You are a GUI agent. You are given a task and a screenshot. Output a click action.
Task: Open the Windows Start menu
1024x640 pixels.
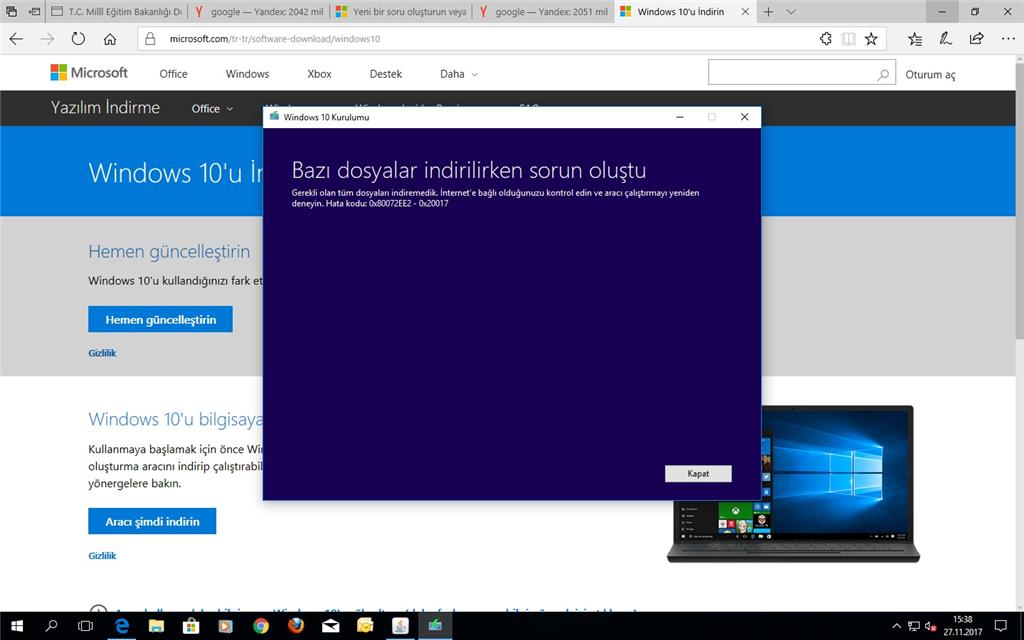click(16, 626)
